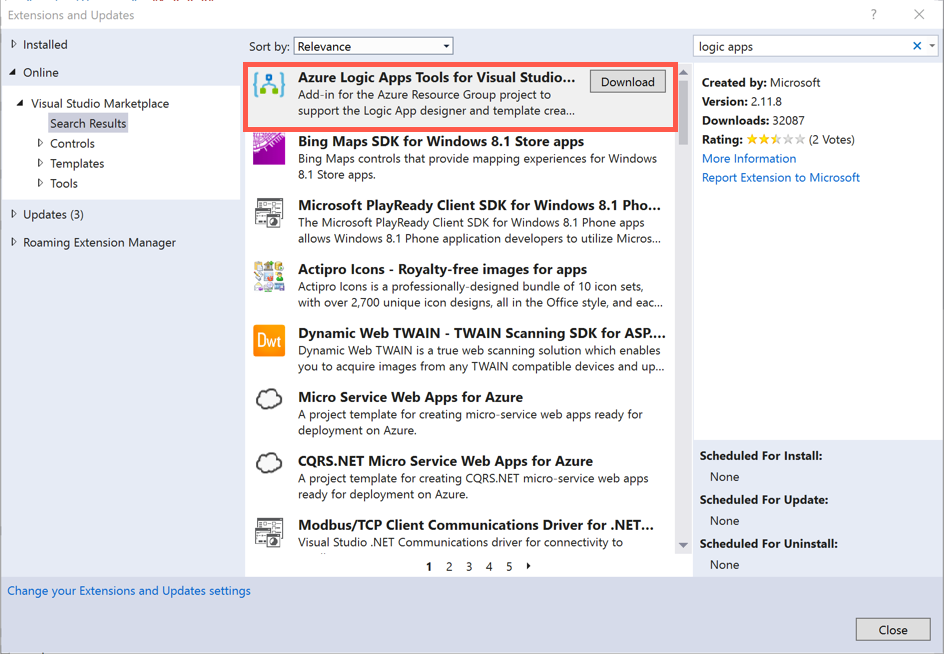Click the results list scrollbar thumb

pos(683,113)
